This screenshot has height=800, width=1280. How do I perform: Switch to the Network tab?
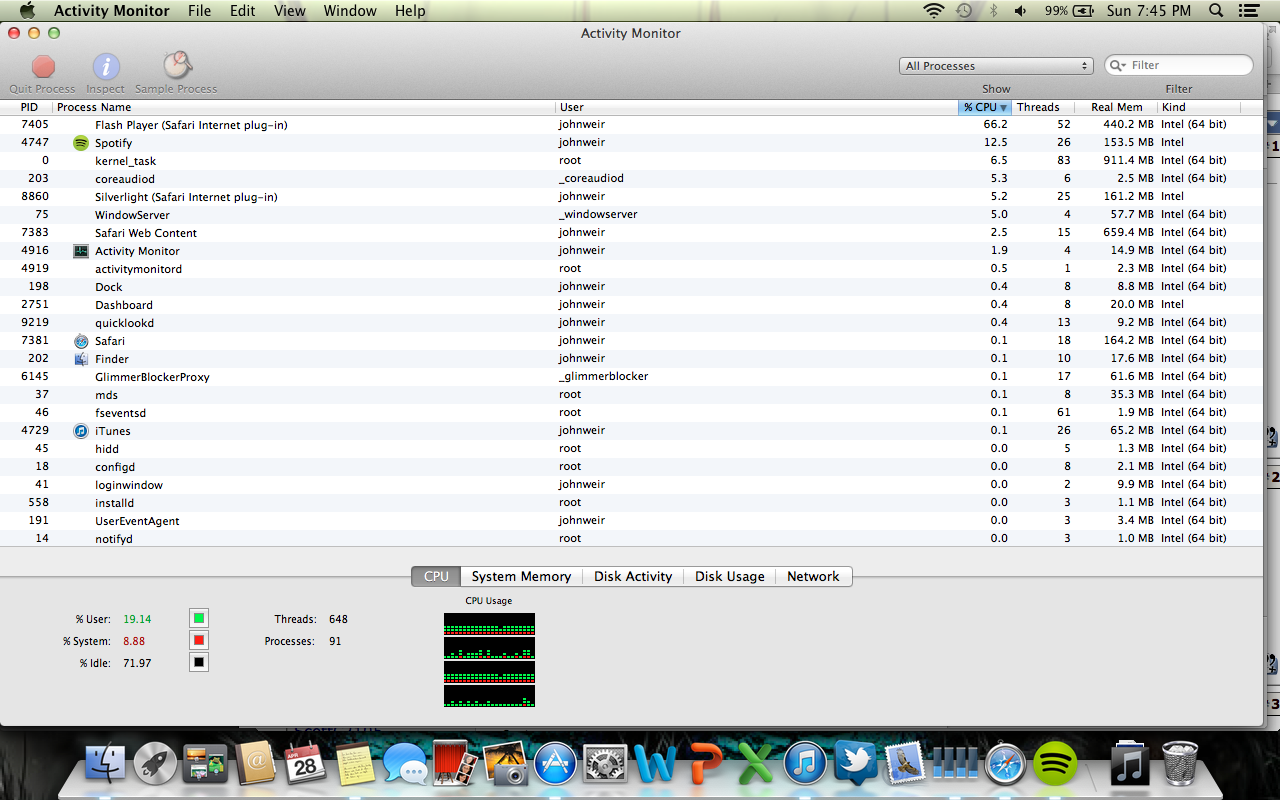point(813,576)
